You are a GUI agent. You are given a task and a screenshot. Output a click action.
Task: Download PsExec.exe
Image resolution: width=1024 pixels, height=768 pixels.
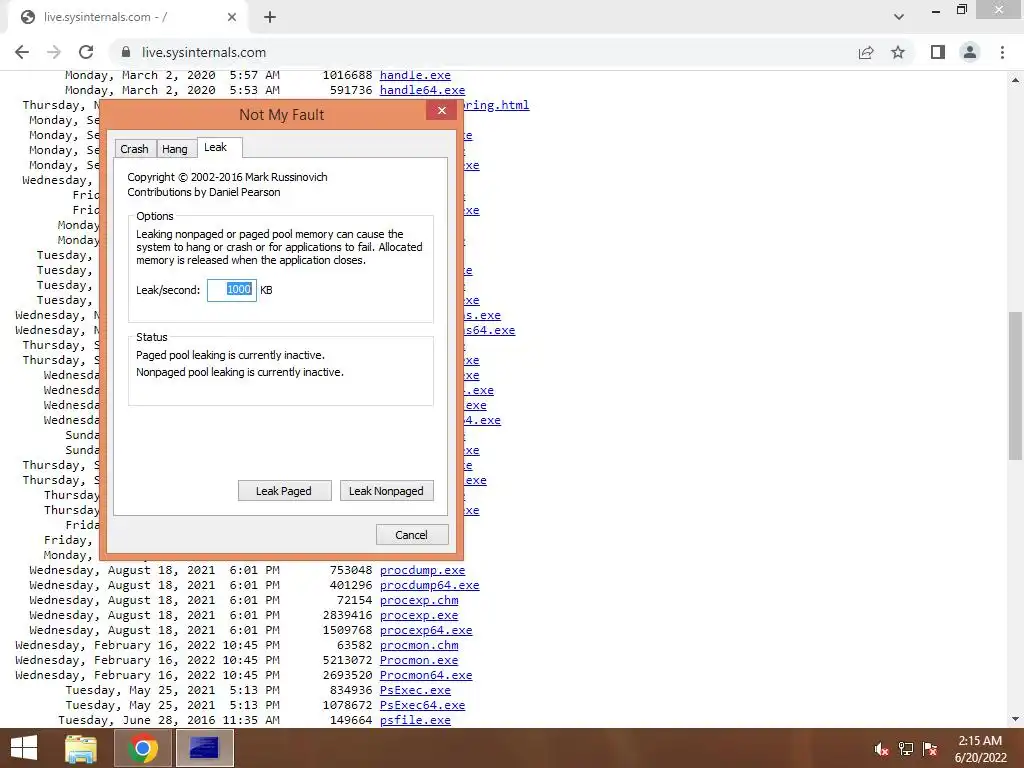[x=415, y=690]
